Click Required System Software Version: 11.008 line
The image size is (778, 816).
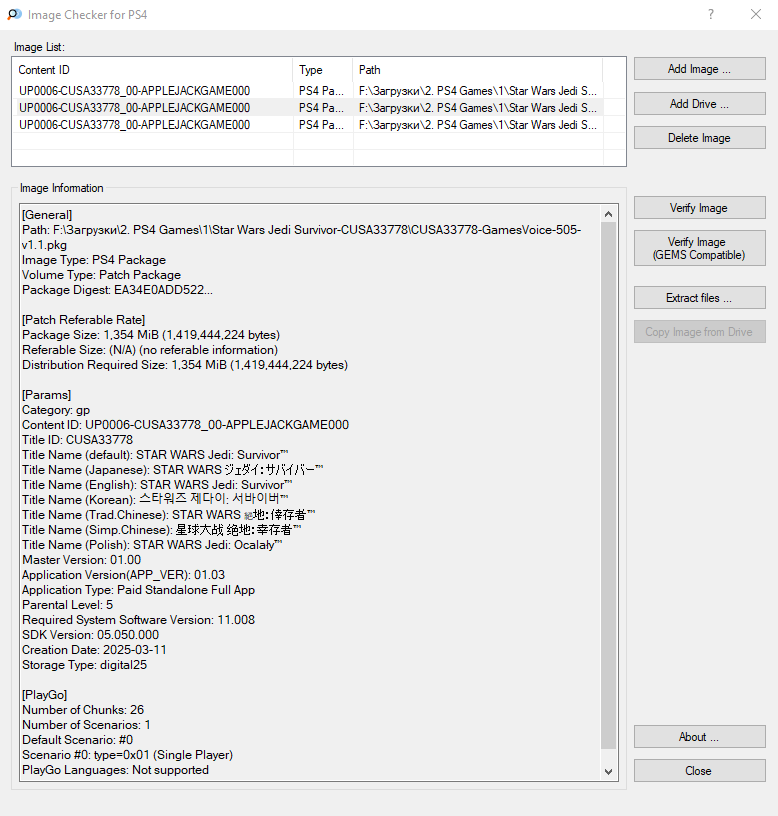click(138, 620)
